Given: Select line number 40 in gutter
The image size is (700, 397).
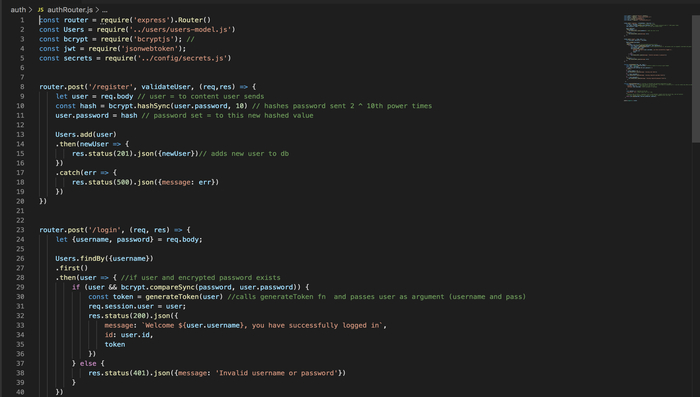Looking at the screenshot, I should coord(20,392).
